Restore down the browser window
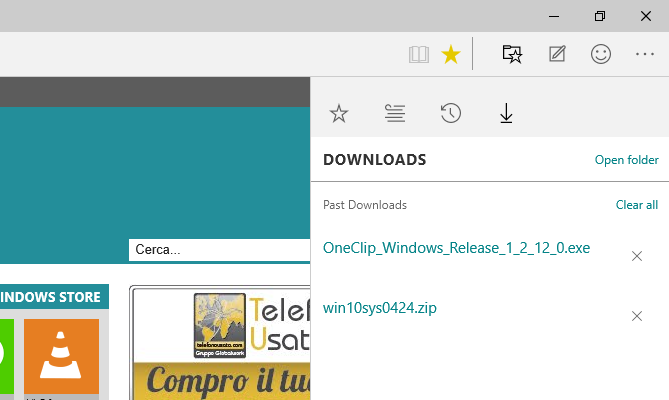 600,16
